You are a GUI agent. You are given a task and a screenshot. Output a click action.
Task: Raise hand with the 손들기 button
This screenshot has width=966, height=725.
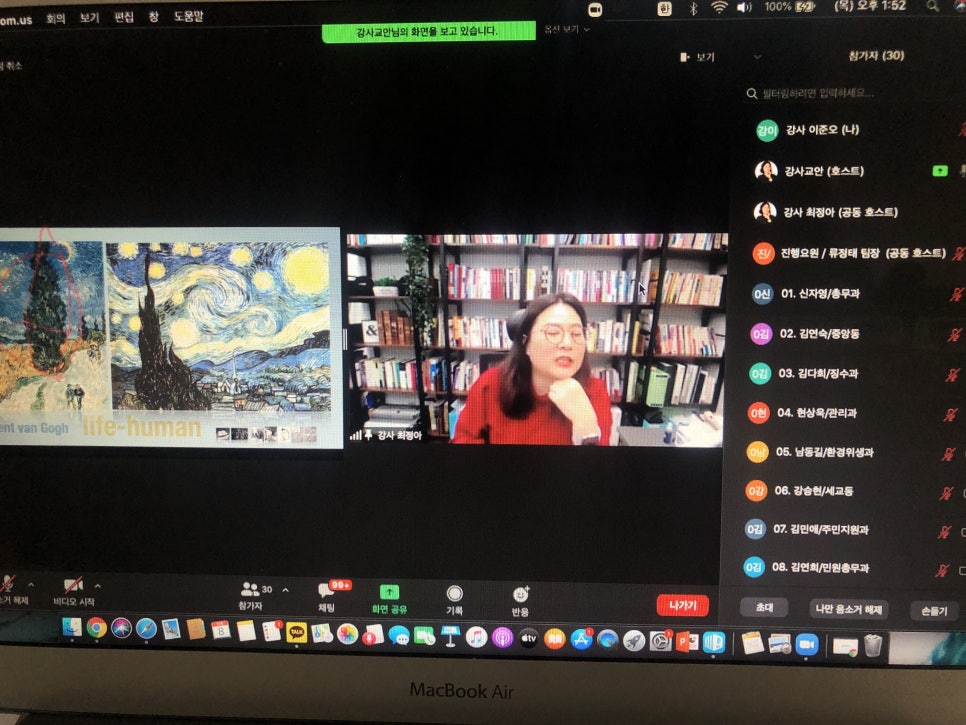[934, 611]
